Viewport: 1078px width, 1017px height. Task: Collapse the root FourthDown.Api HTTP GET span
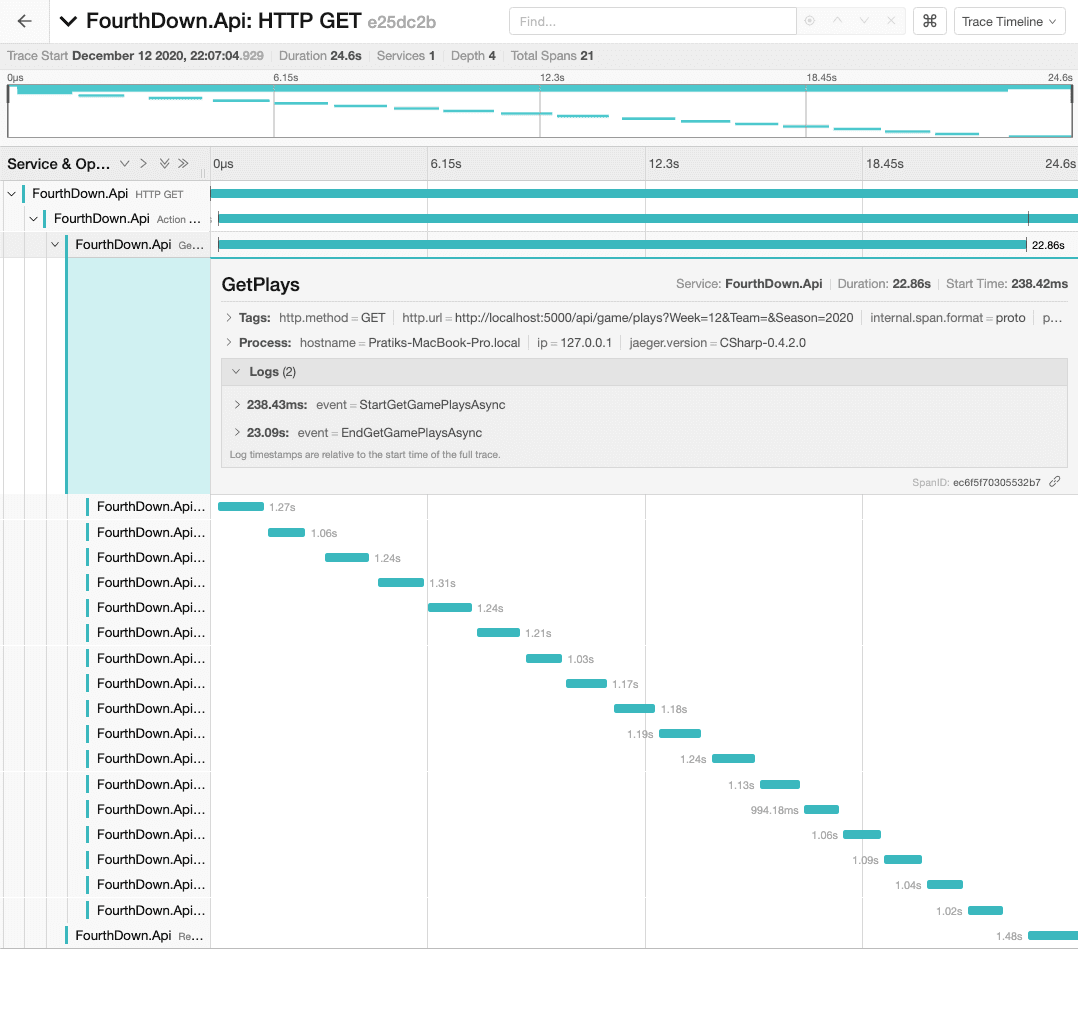12,193
